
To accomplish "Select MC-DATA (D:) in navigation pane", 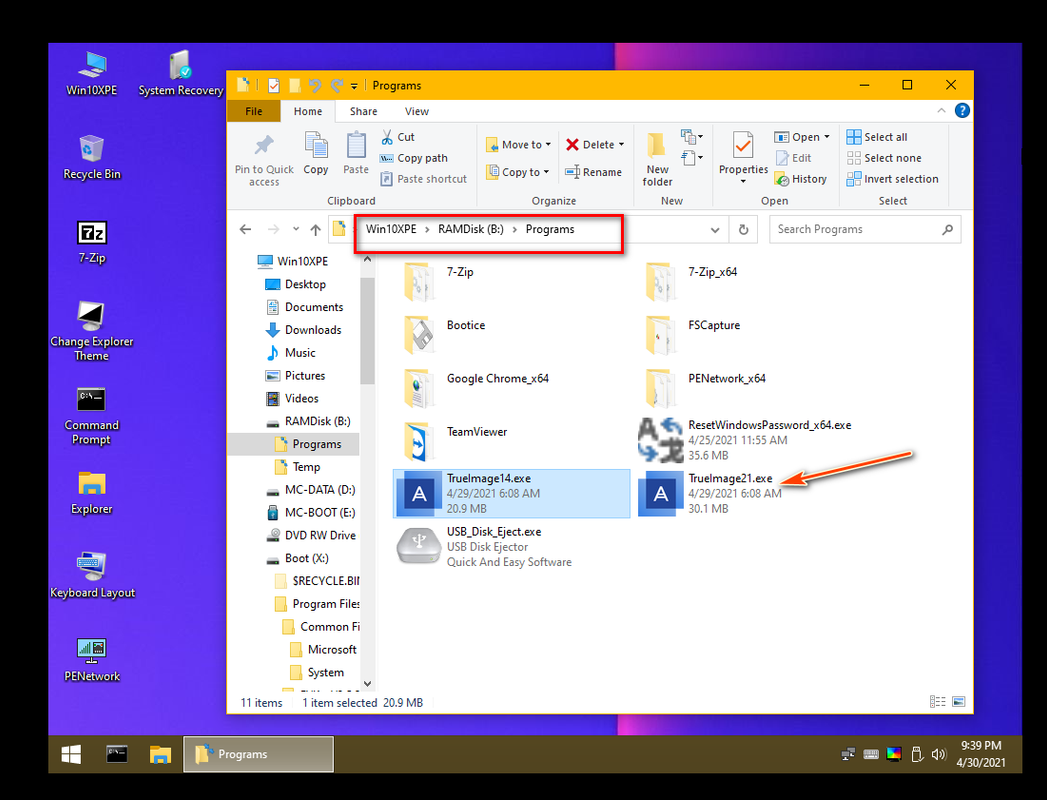I will [x=311, y=489].
